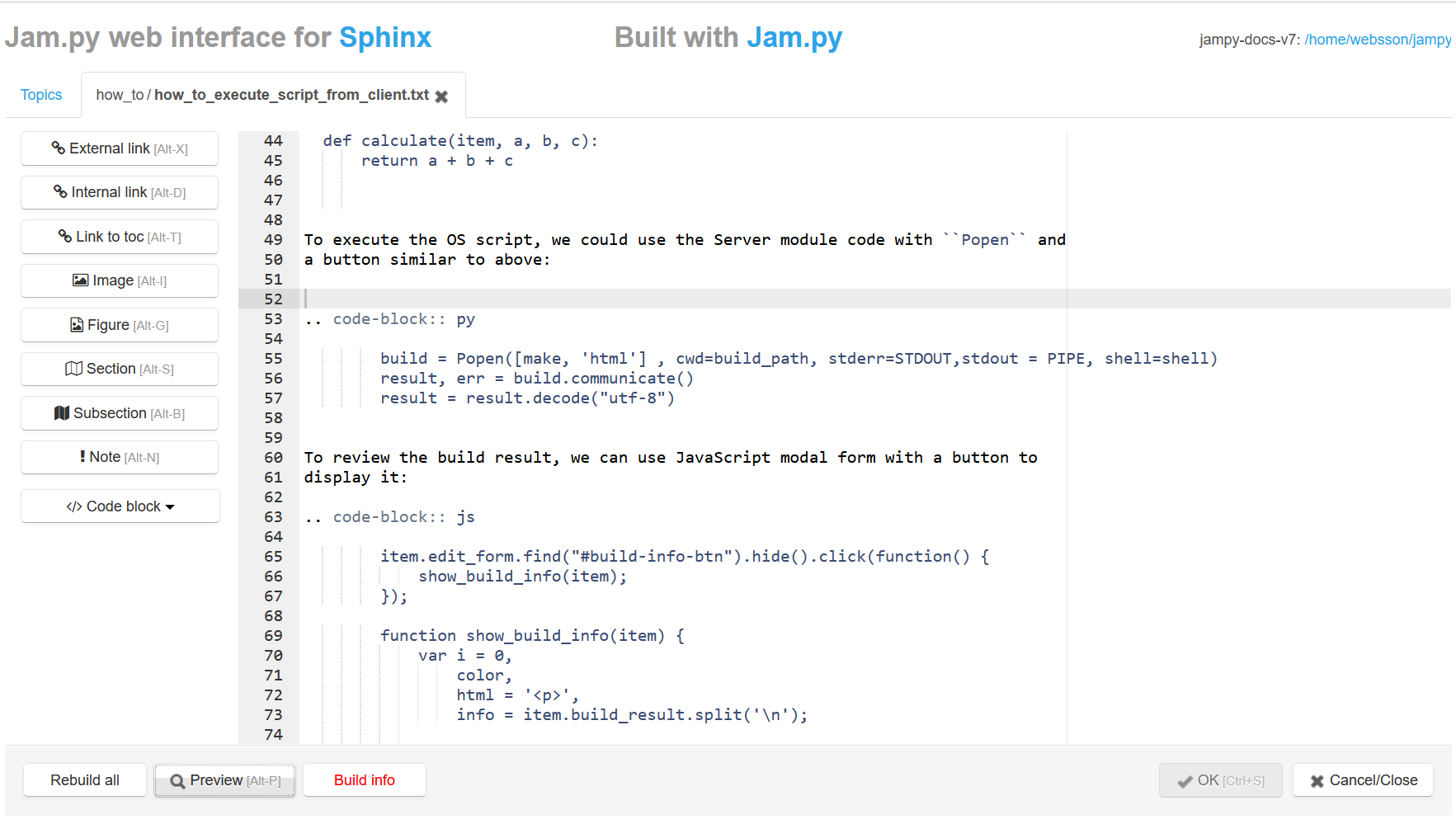Close the how_to_execute_script_from_client.txt tab

442,97
